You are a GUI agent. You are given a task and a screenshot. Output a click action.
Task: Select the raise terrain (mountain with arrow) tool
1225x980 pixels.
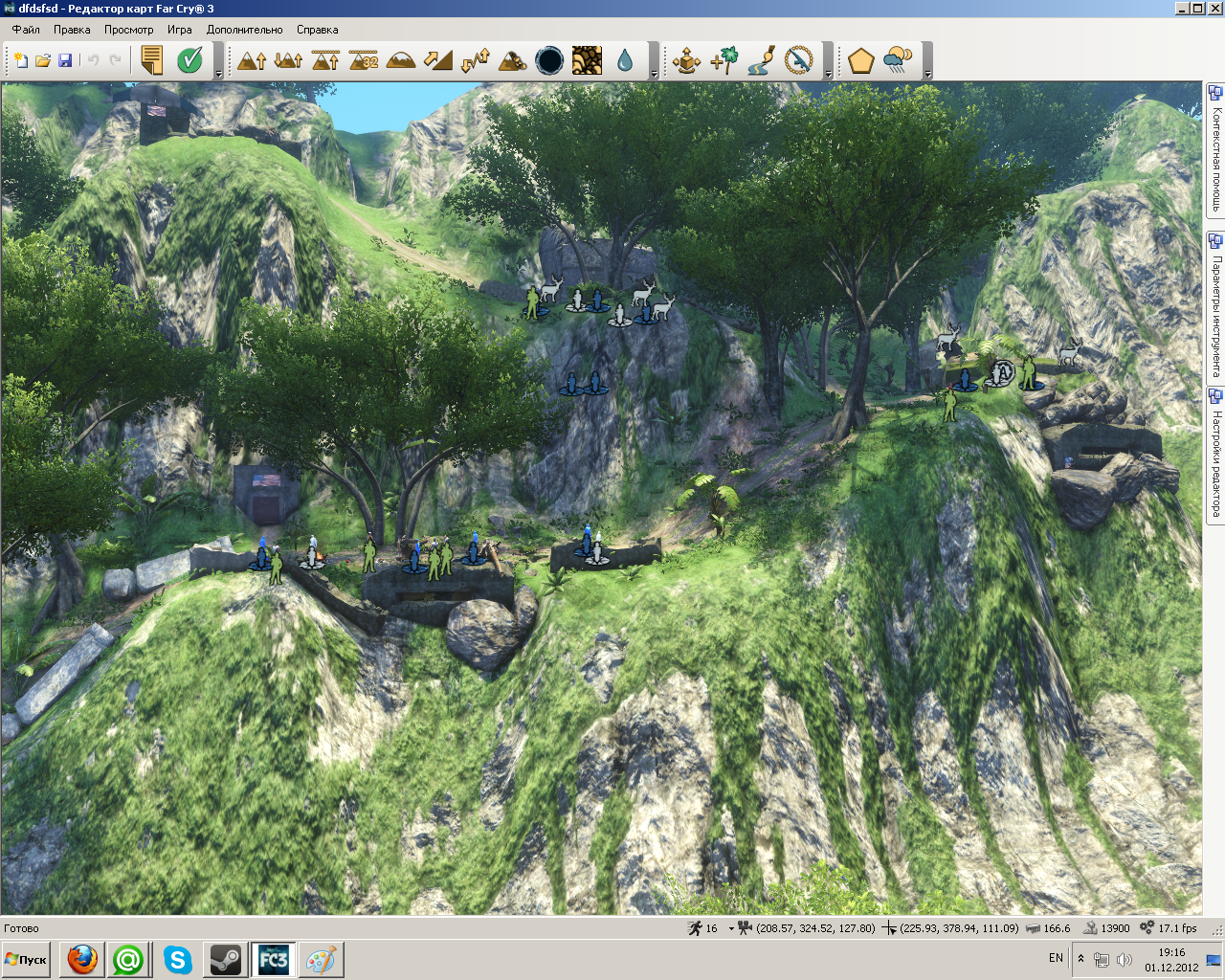(x=252, y=60)
